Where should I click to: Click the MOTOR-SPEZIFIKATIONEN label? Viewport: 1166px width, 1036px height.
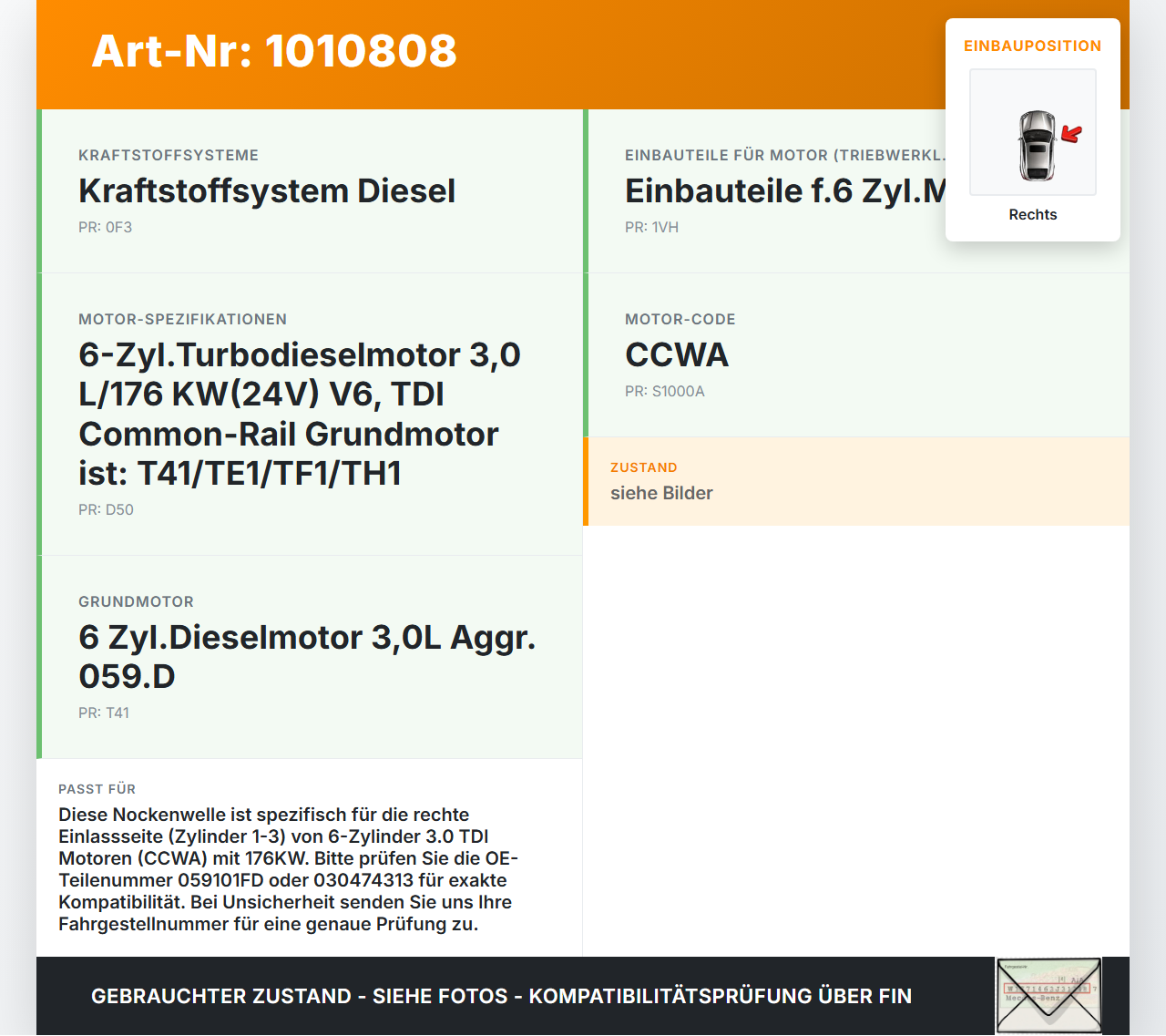pyautogui.click(x=183, y=320)
